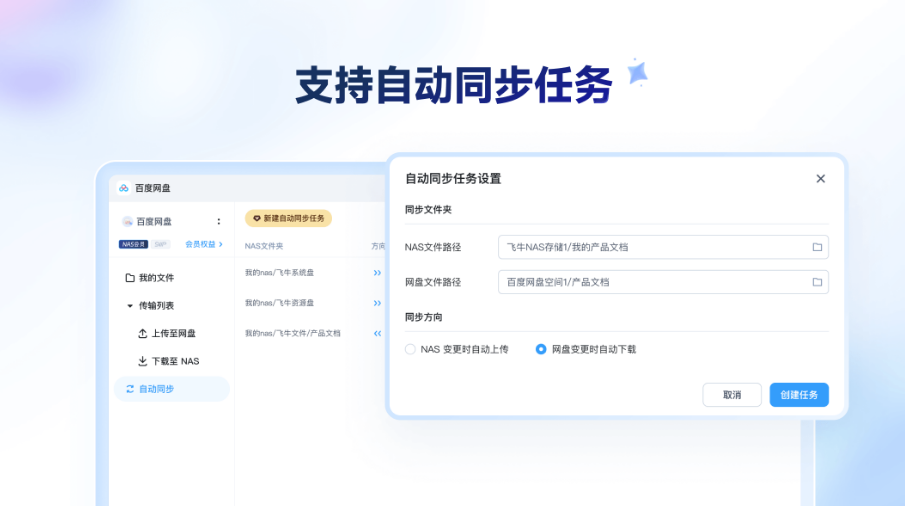The height and width of the screenshot is (506, 905).
Task: Collapse the 传输列表 arrow
Action: pos(130,306)
